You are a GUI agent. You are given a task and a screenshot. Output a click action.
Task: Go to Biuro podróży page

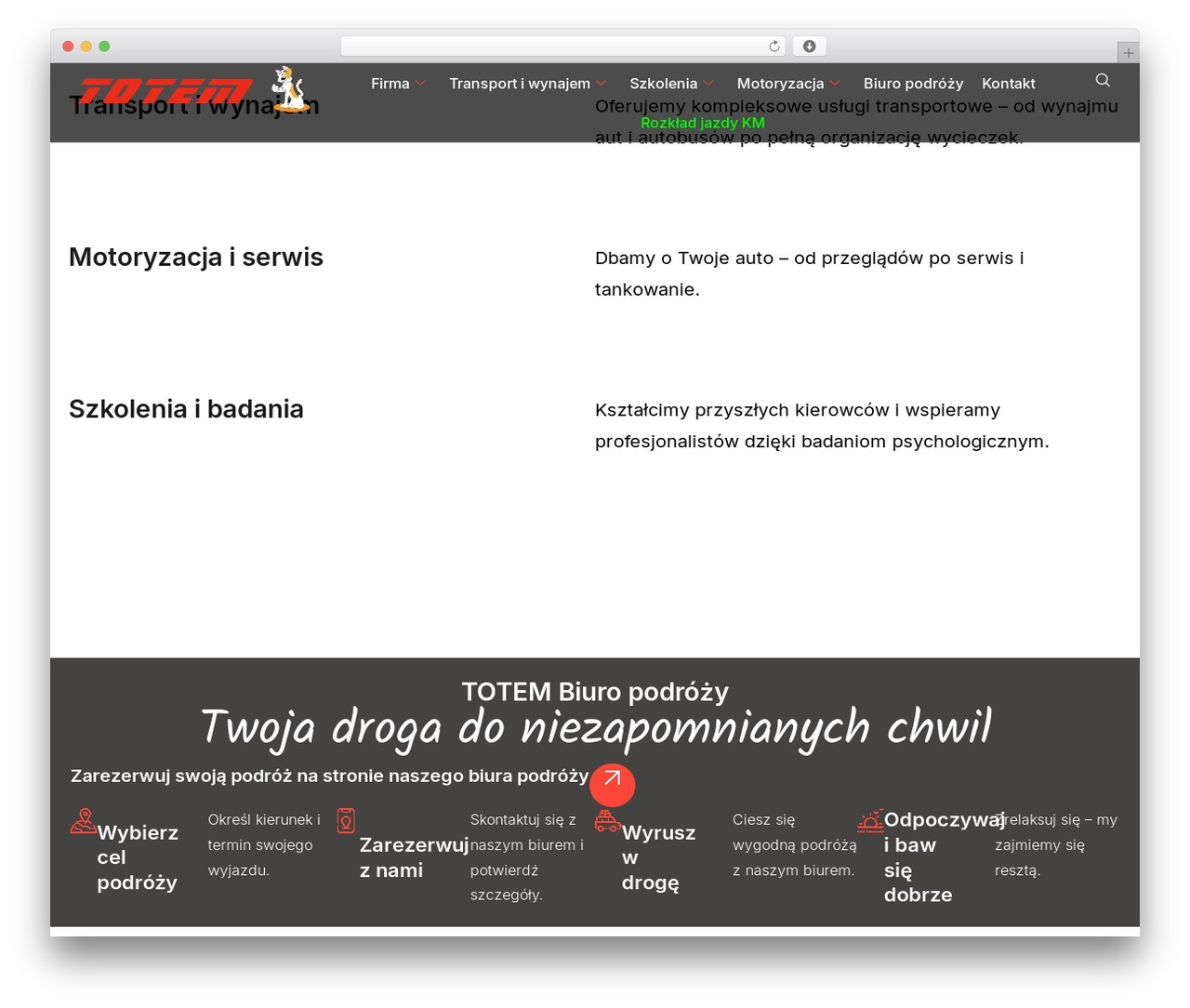913,84
